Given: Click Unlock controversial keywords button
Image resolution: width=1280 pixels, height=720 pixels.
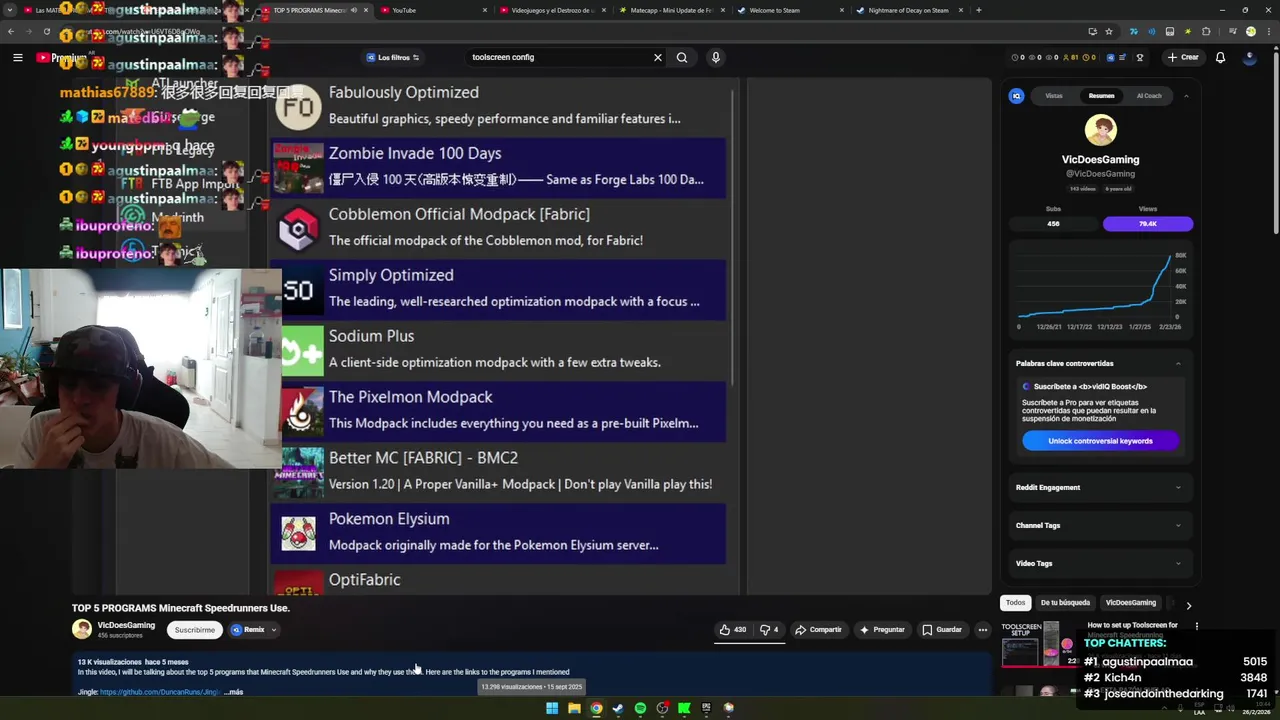Looking at the screenshot, I should pos(1100,441).
